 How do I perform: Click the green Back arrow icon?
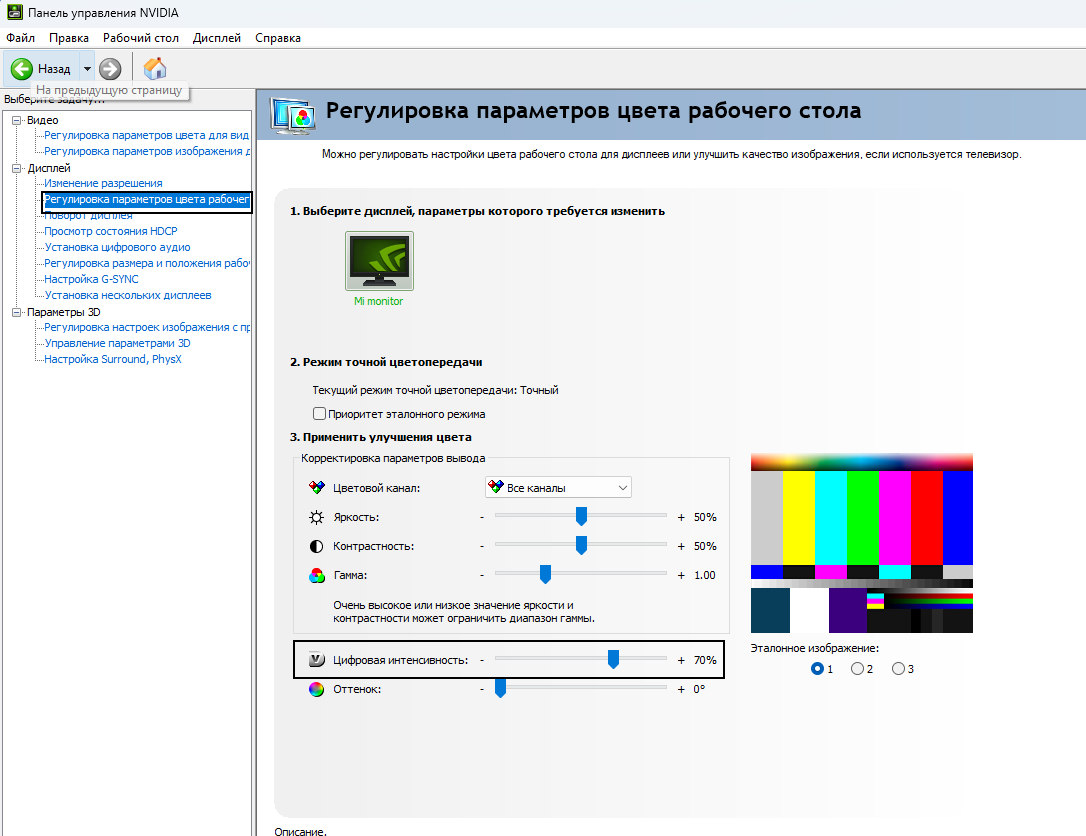[x=21, y=69]
